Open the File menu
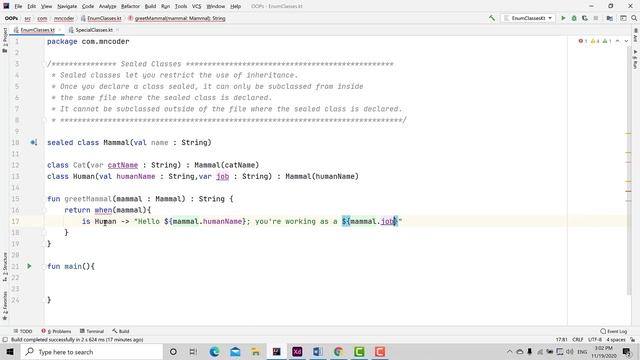This screenshot has width=640, height=360. [x=18, y=6]
